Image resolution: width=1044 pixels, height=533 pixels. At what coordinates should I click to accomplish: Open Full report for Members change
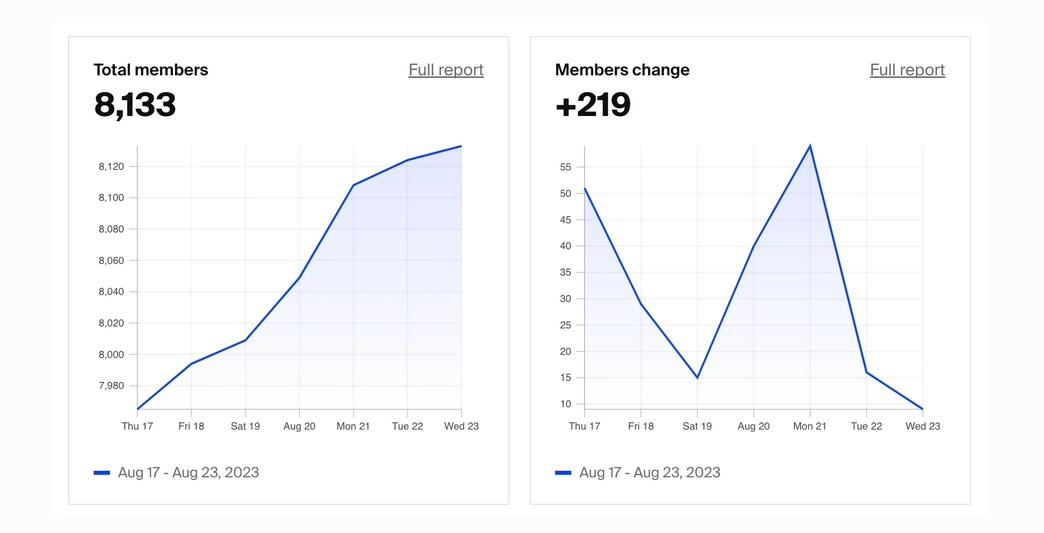(907, 70)
